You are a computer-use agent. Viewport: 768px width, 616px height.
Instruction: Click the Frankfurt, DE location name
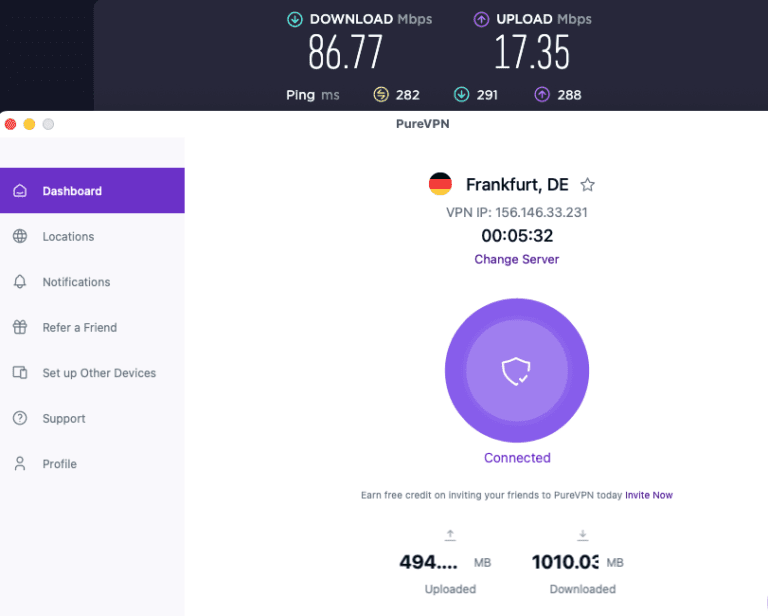517,185
